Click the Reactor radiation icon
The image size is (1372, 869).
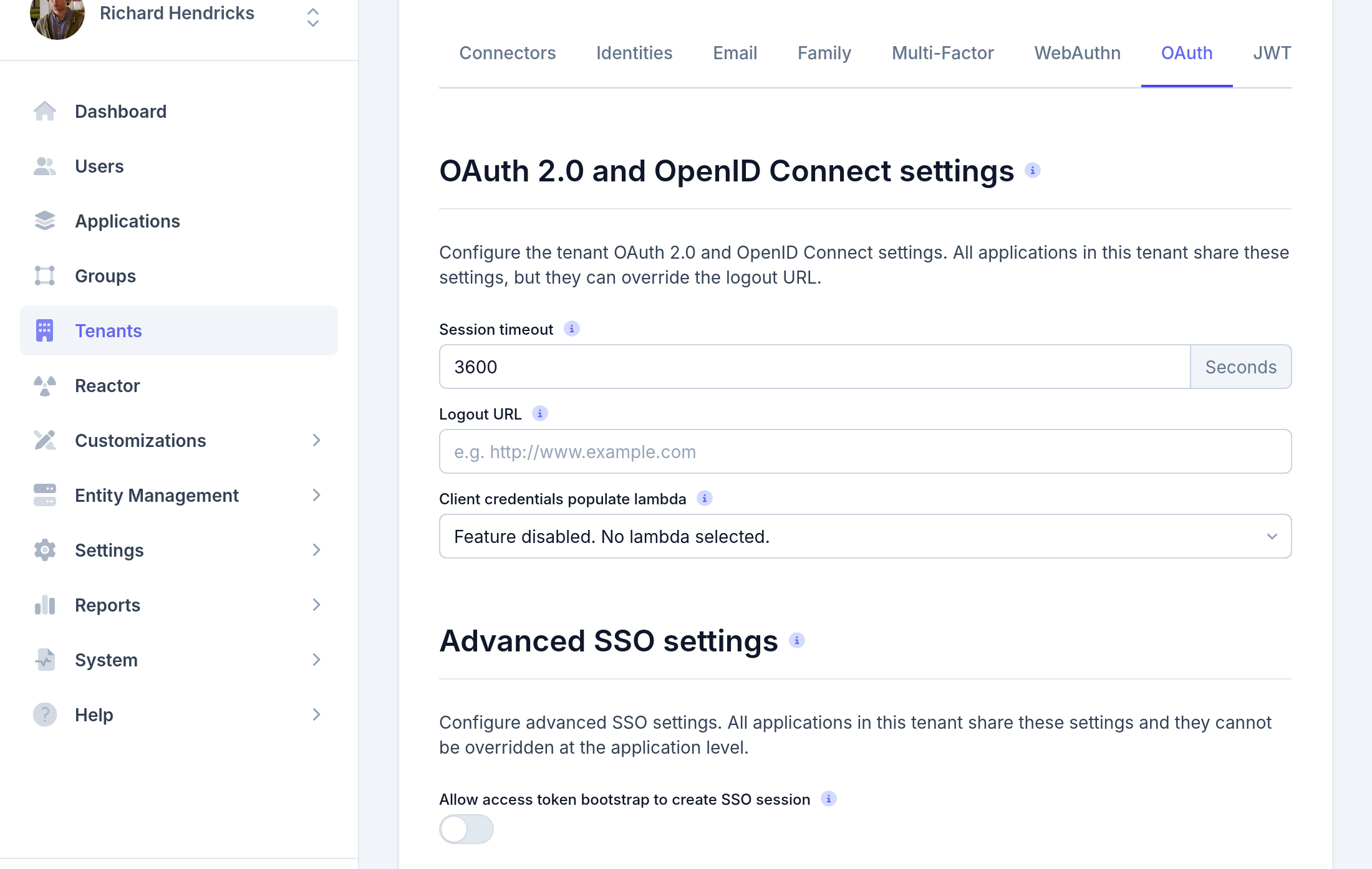(x=45, y=385)
